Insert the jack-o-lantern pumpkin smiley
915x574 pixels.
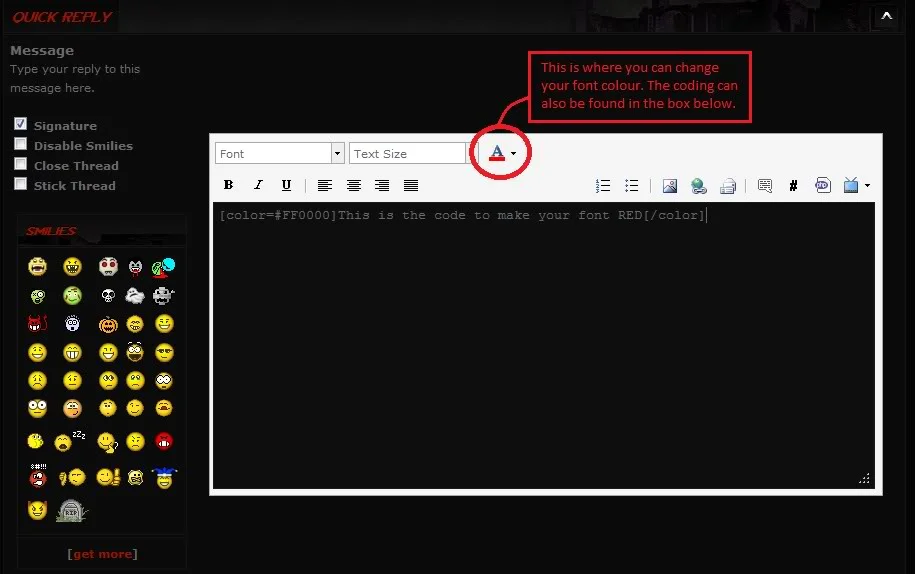[108, 324]
